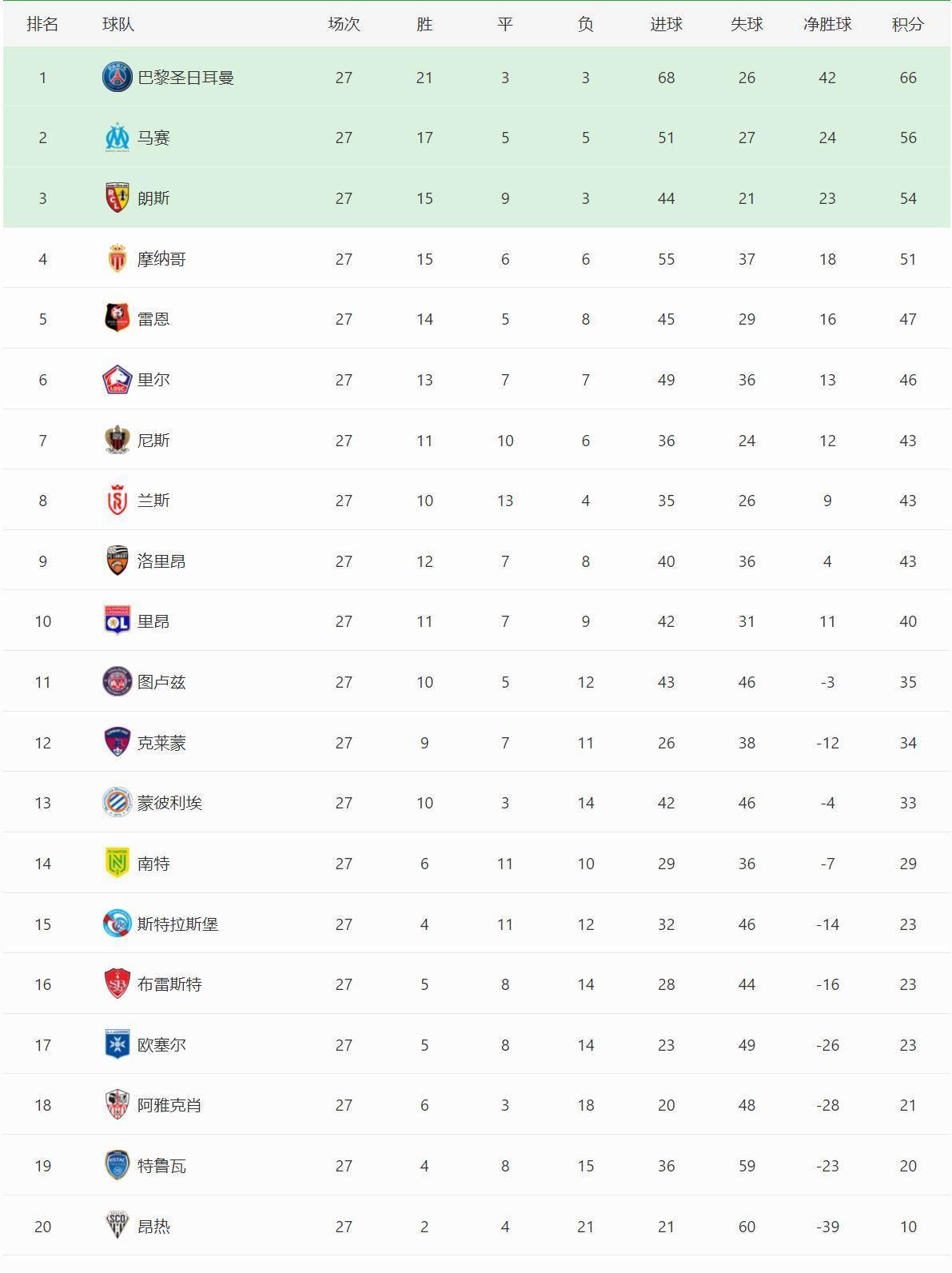Click the 进球 column header

tap(666, 24)
